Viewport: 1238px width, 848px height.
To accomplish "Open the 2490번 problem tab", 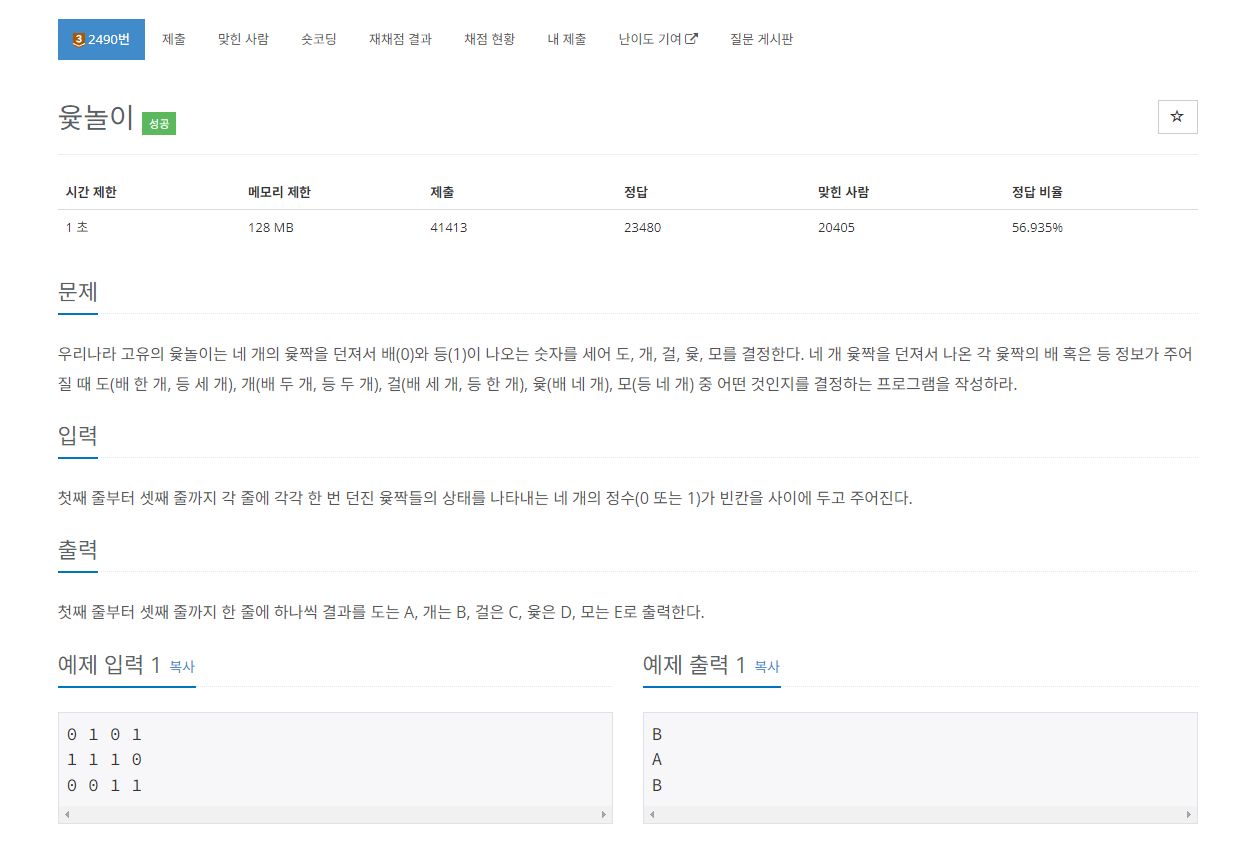I will pyautogui.click(x=101, y=40).
